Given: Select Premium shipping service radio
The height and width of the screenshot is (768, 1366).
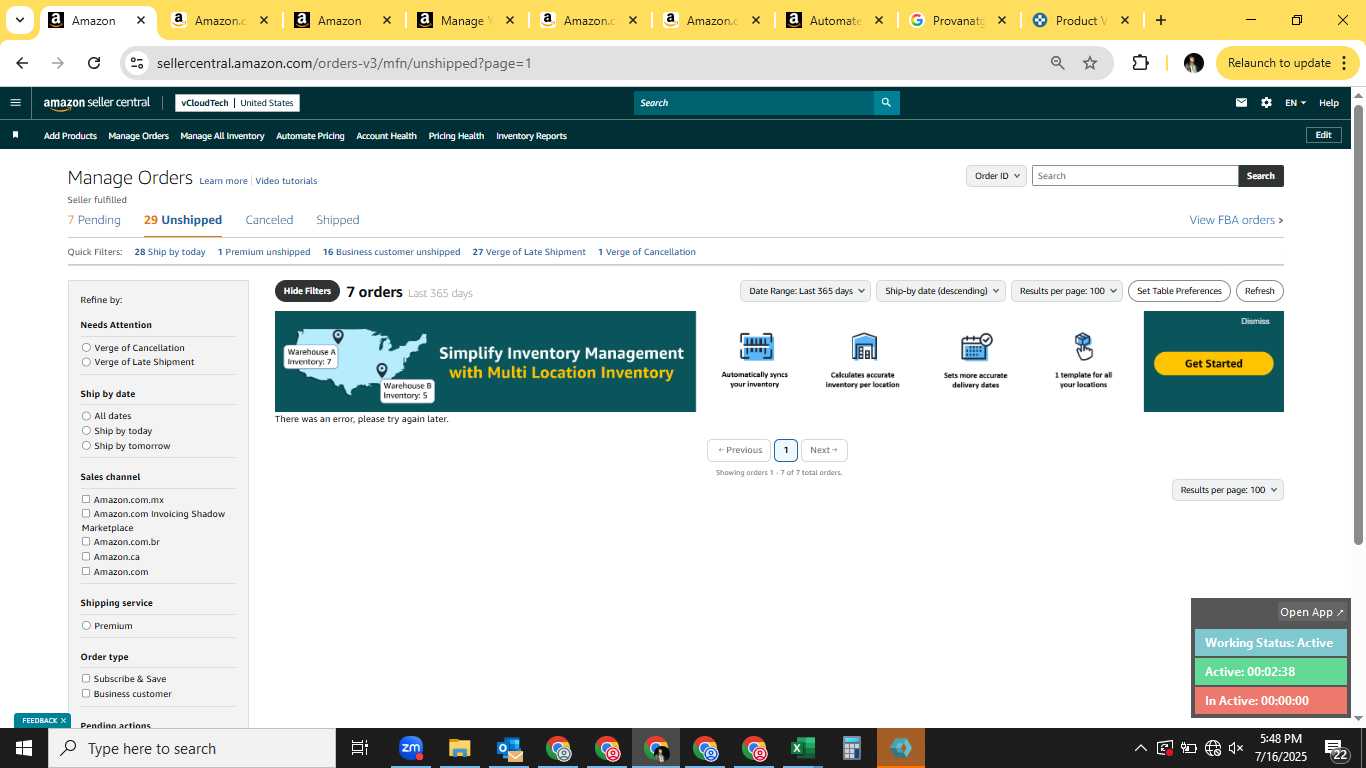Looking at the screenshot, I should [x=86, y=626].
